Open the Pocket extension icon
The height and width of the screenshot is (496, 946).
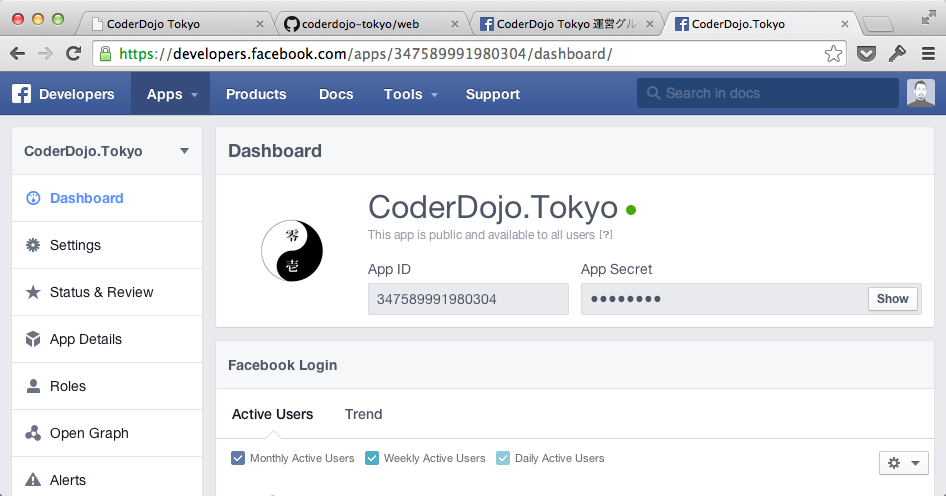pyautogui.click(x=866, y=54)
